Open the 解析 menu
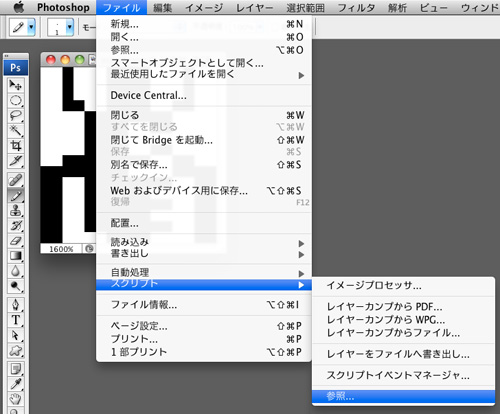This screenshot has height=414, width=500. click(397, 7)
